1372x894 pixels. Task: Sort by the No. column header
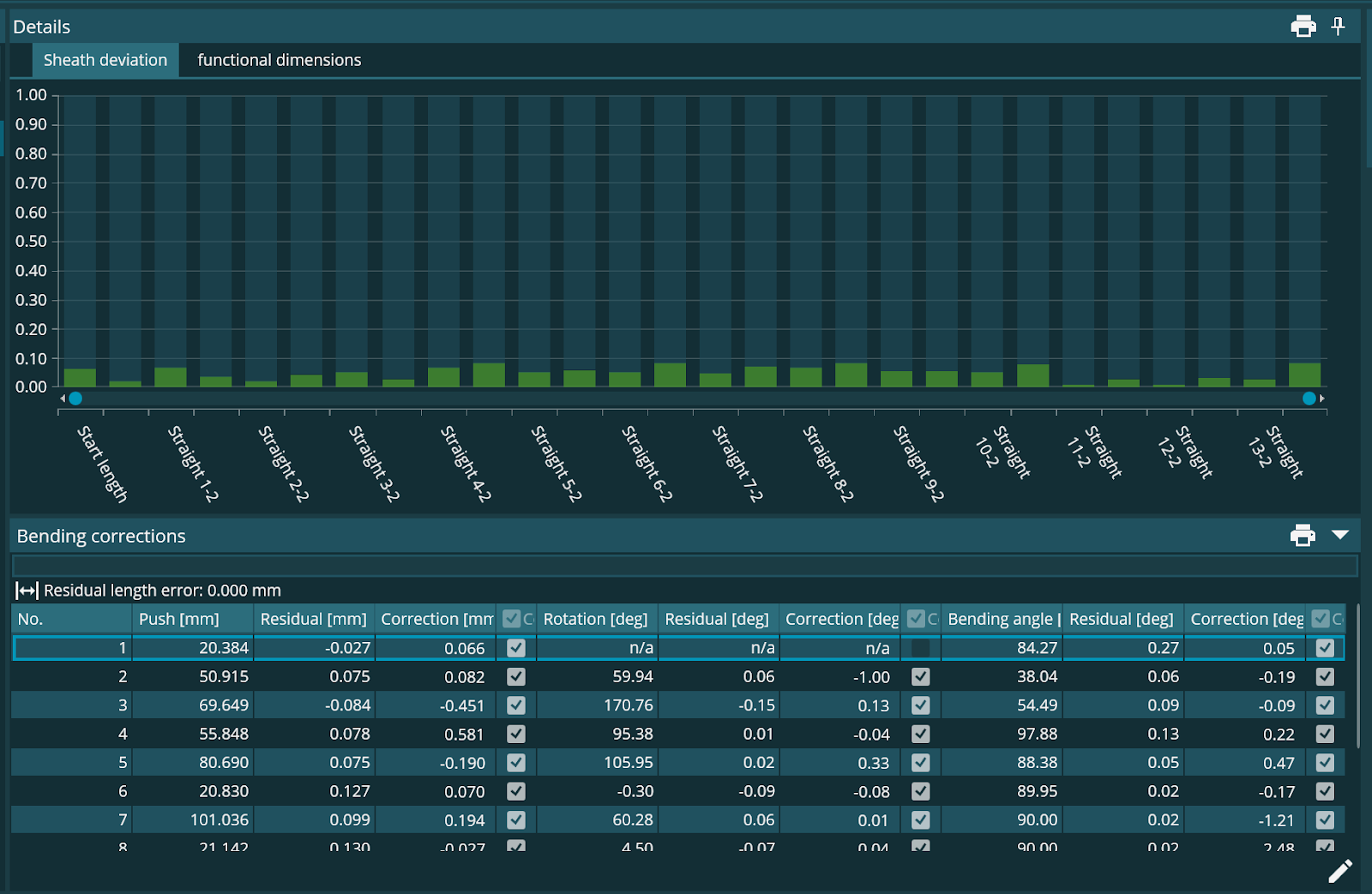72,619
